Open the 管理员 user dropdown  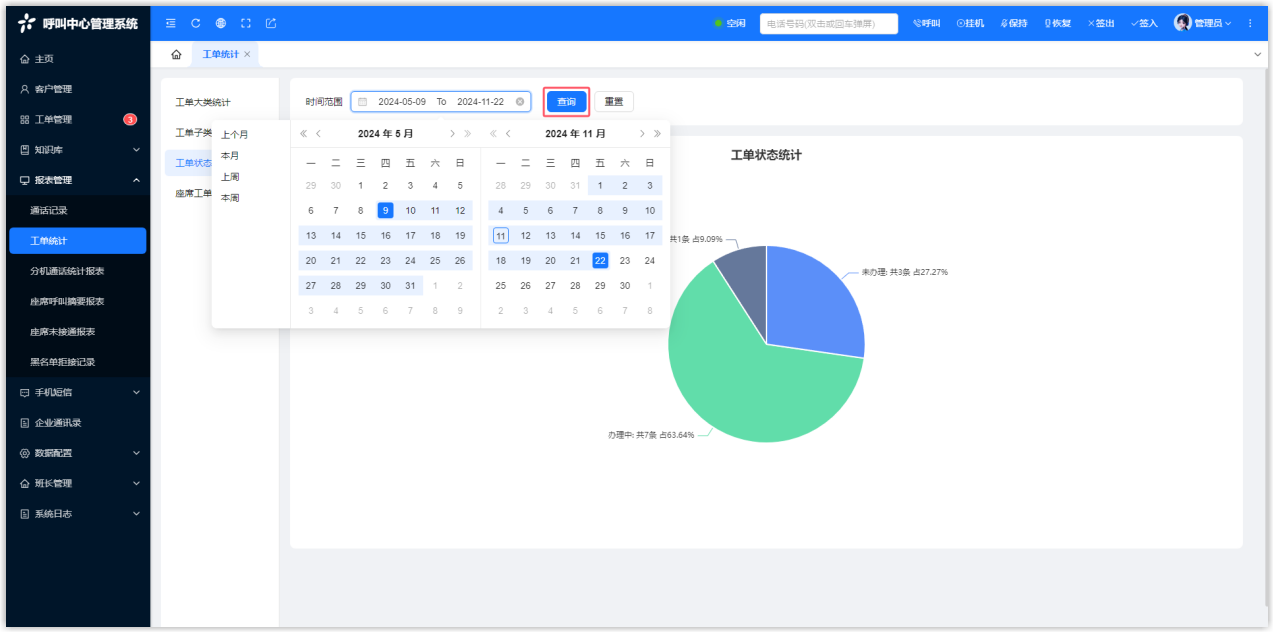(x=1203, y=23)
